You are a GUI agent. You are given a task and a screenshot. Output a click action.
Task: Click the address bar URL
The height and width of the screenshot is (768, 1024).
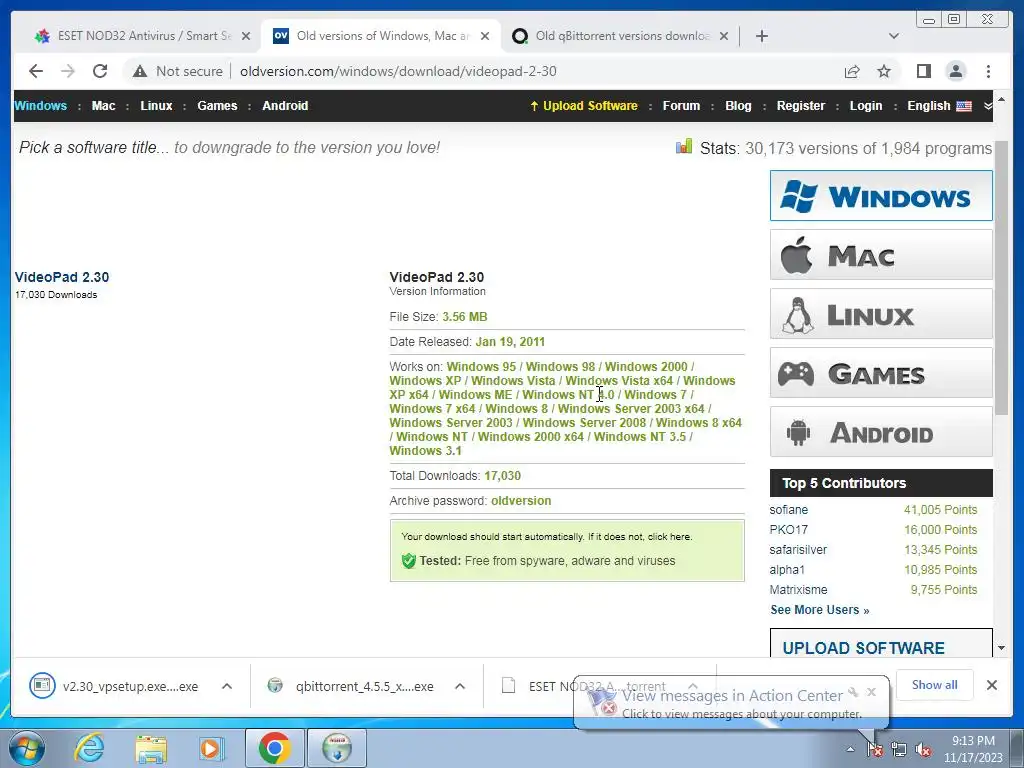point(398,71)
